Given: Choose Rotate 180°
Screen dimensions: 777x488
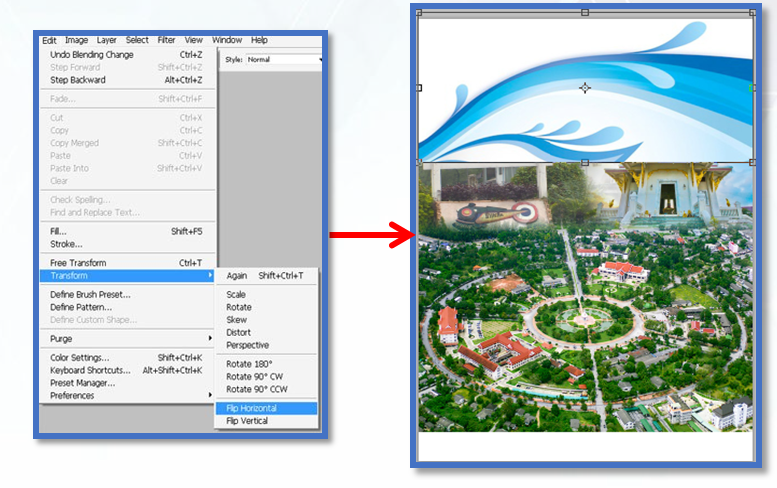Looking at the screenshot, I should [x=267, y=364].
